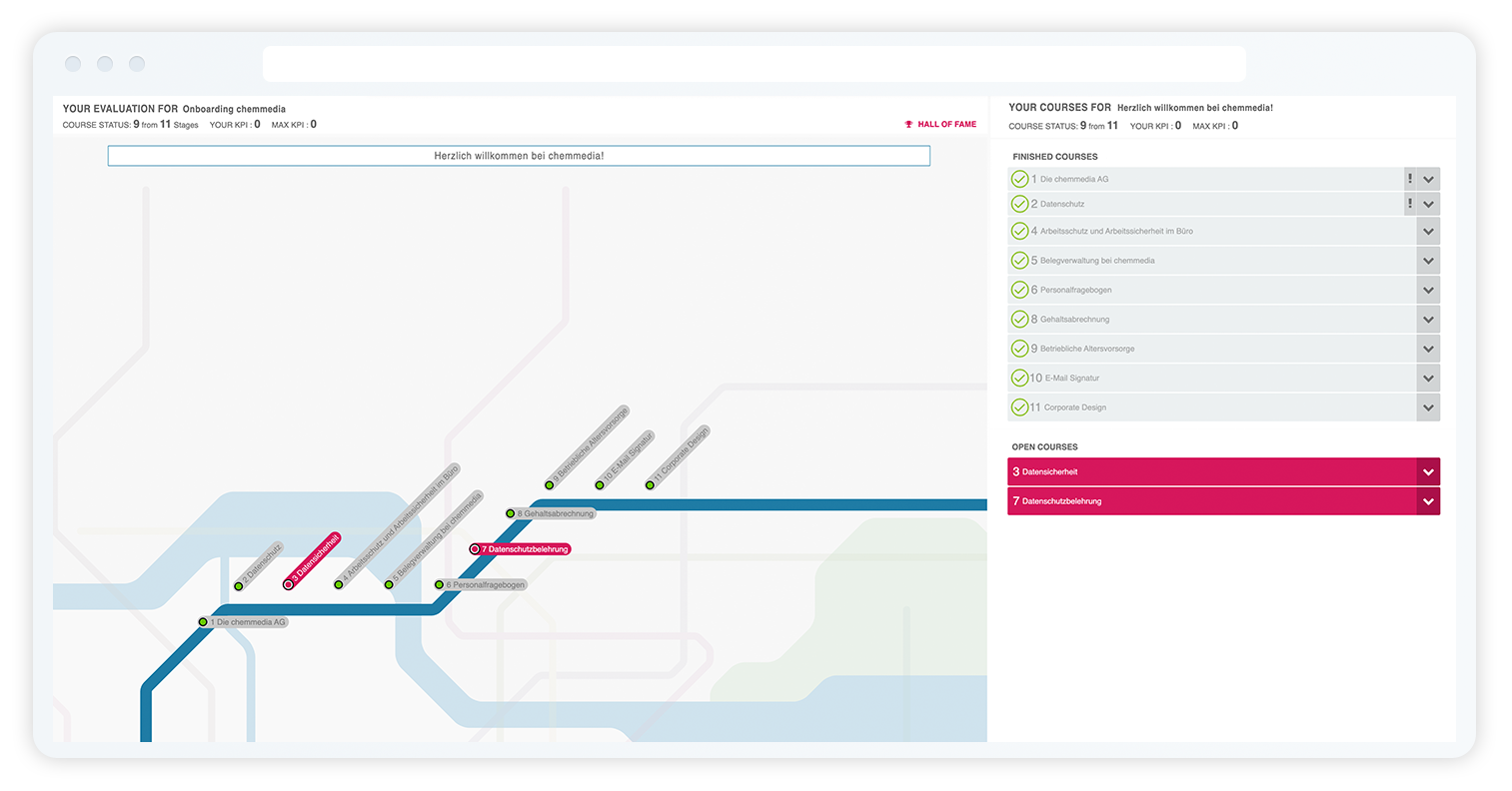Image resolution: width=1512 pixels, height=791 pixels.
Task: Select map station '2 Datenschutz'
Action: coord(259,565)
